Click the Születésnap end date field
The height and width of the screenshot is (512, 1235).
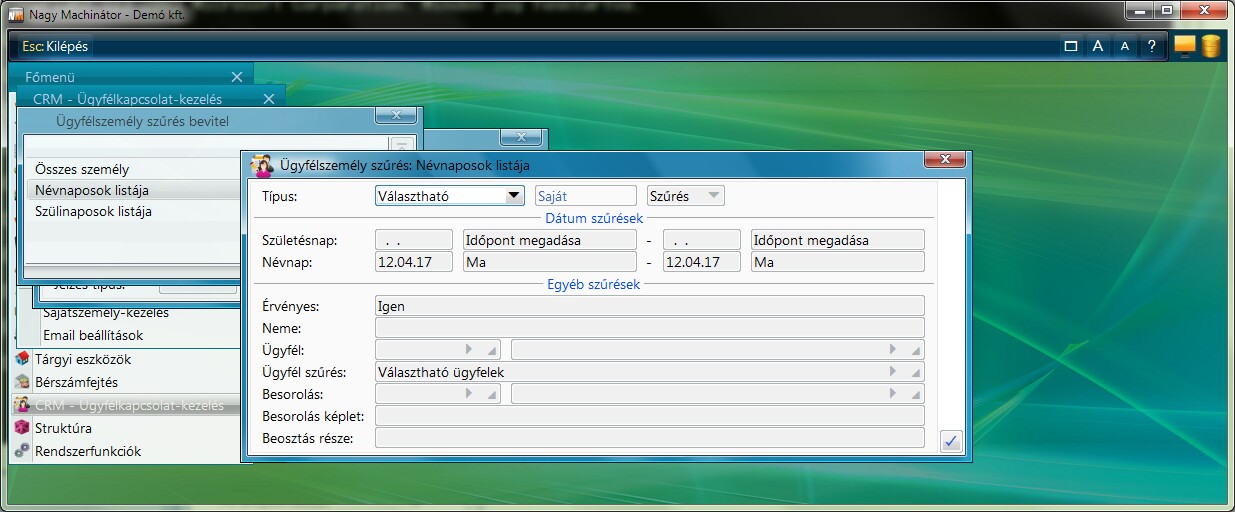[702, 240]
